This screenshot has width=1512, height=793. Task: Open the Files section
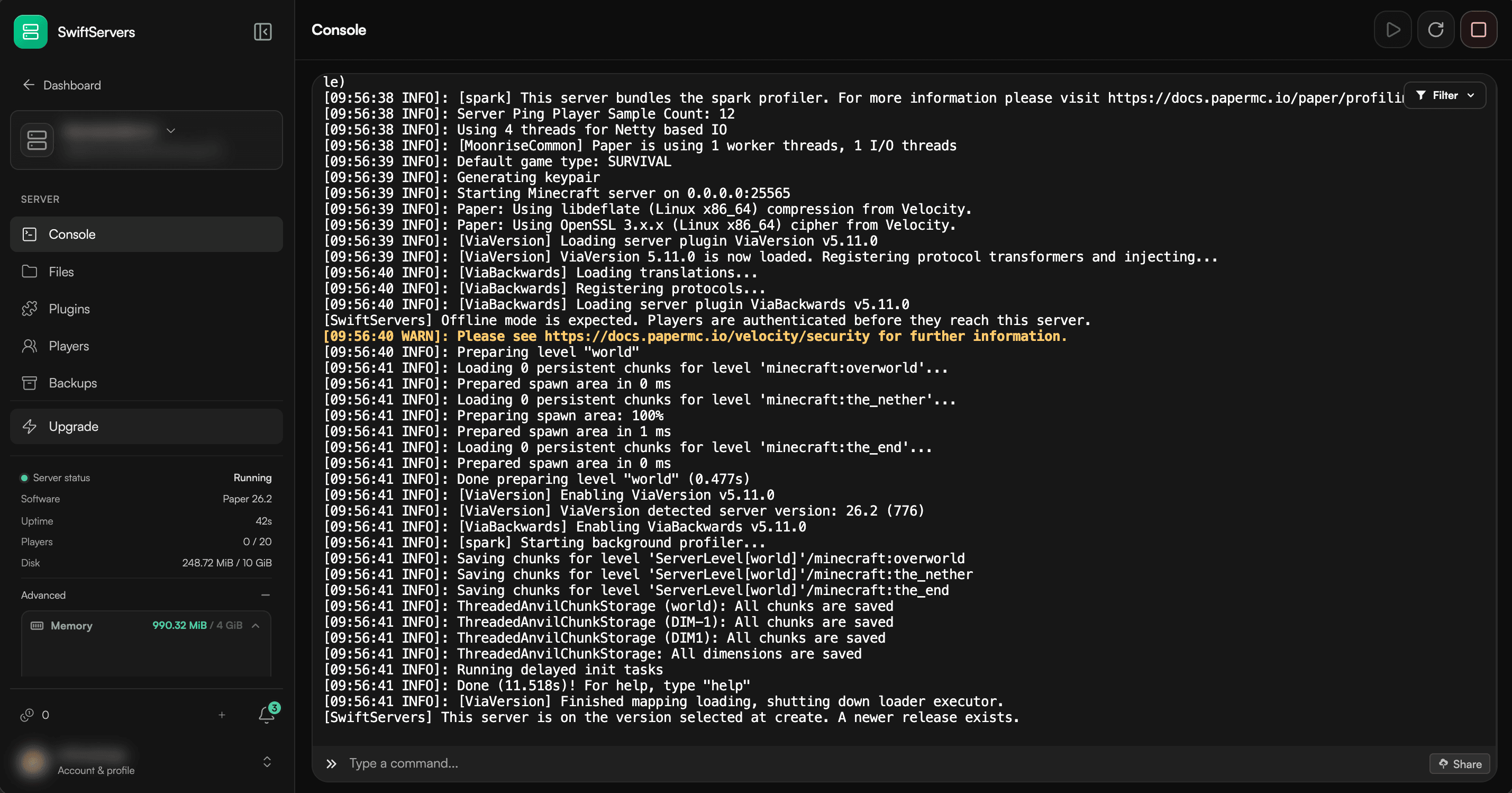coord(147,272)
